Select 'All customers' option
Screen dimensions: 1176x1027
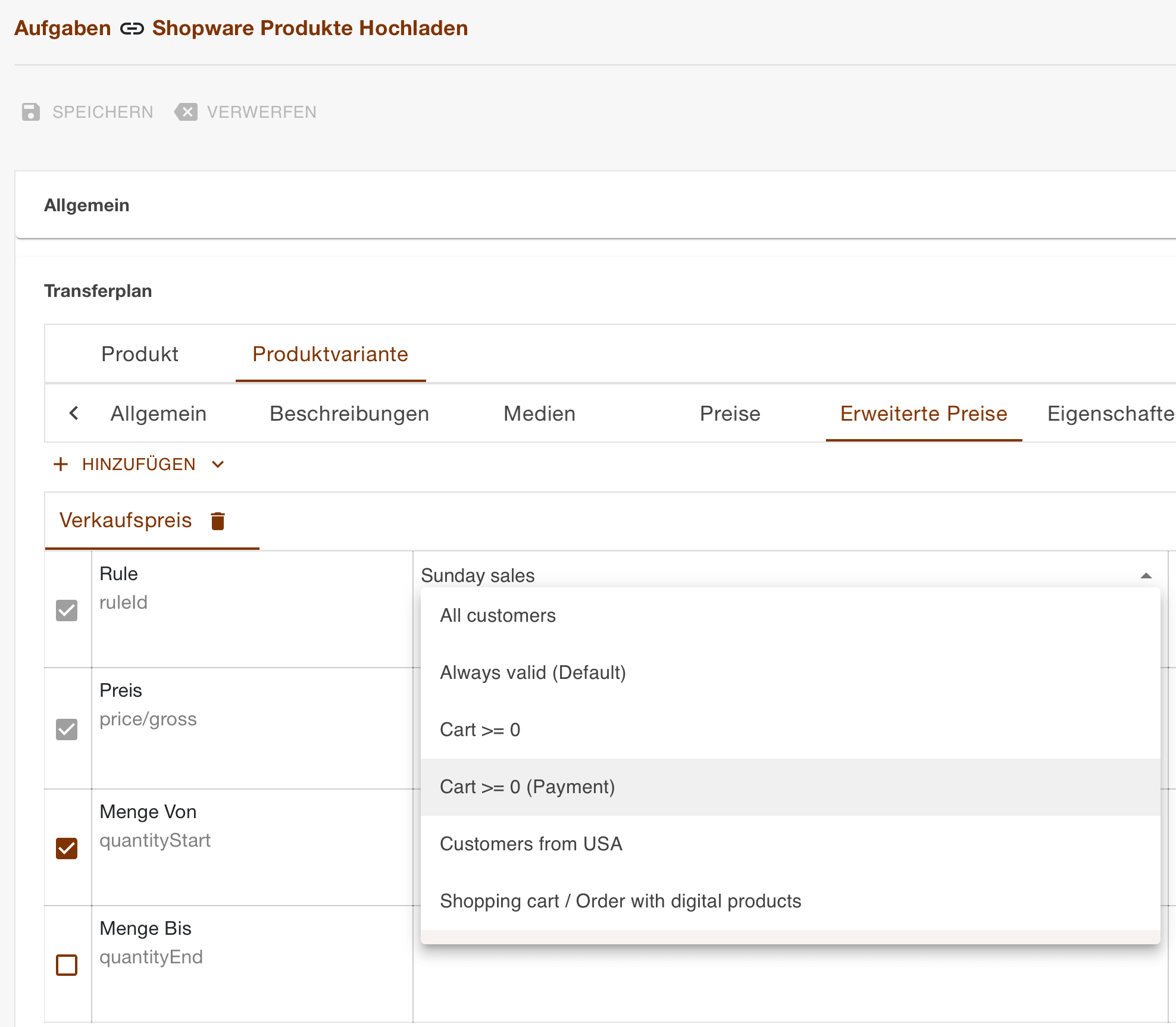click(x=790, y=615)
